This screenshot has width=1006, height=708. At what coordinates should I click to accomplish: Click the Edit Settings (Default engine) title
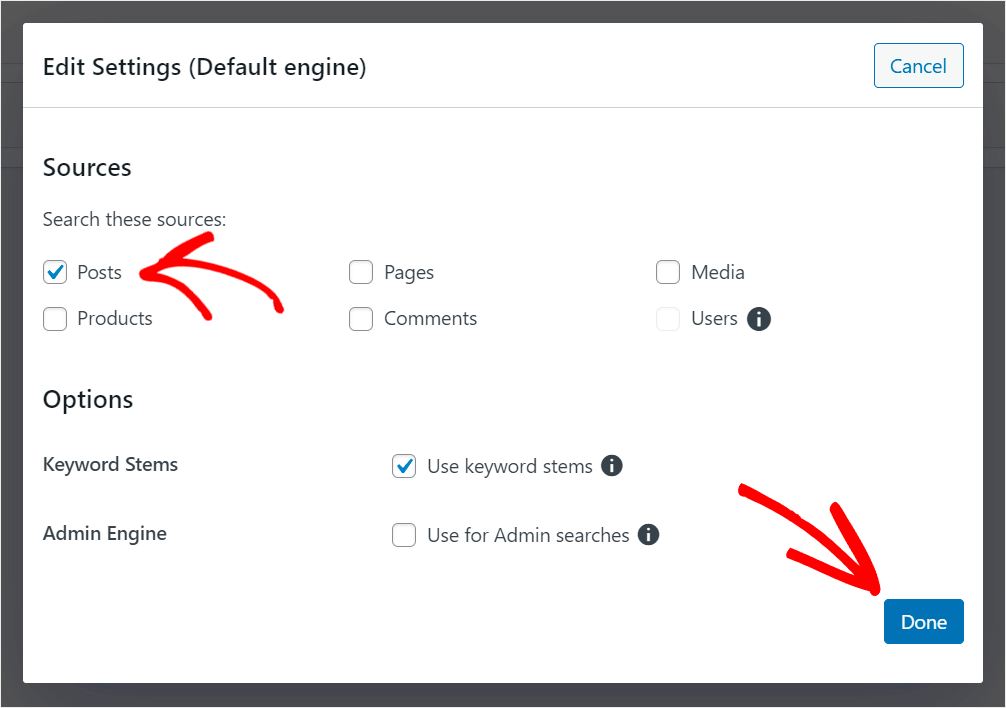pos(204,67)
